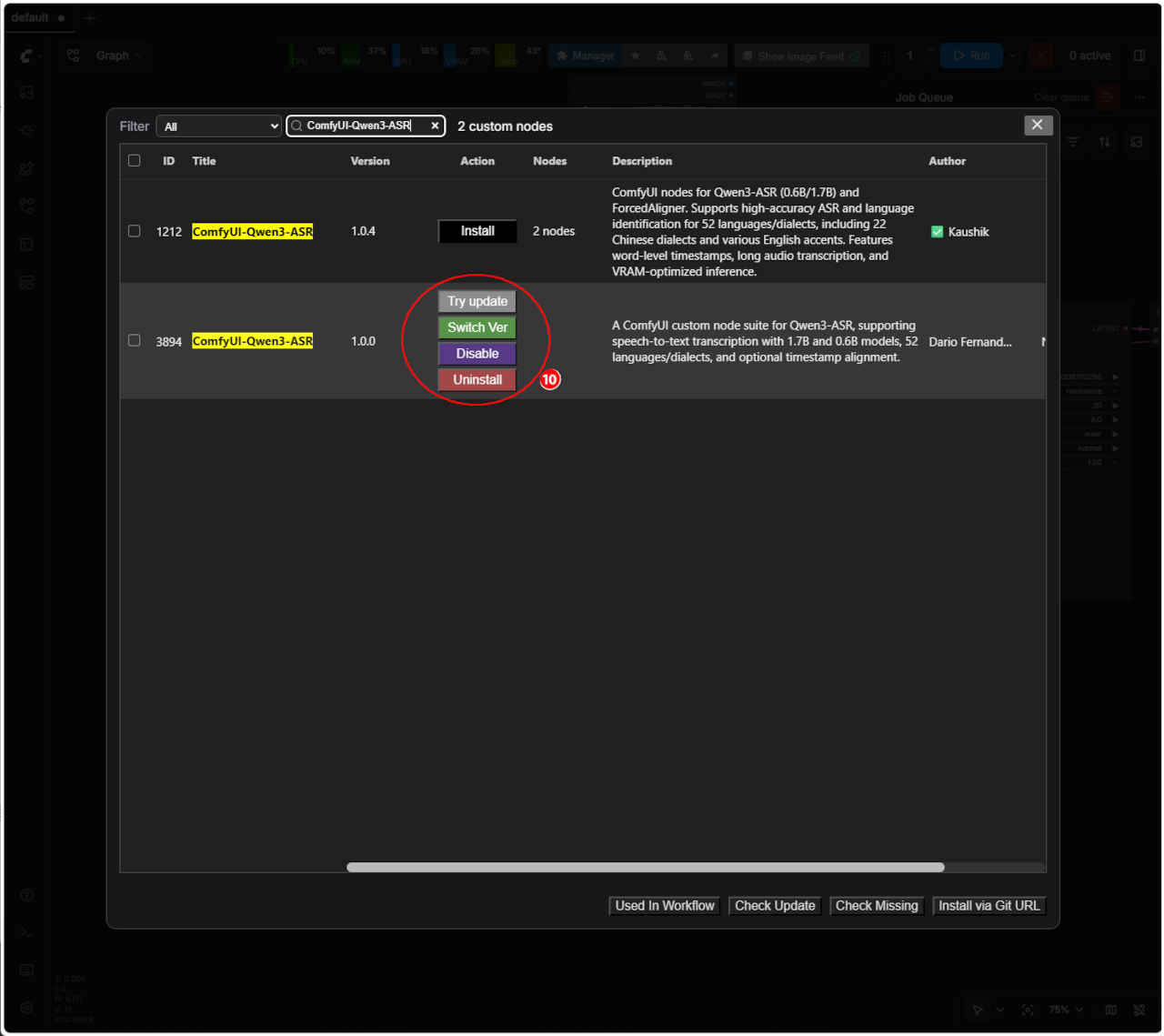Open ComfyUI-Qwen3-ASR title link, row 3894

(253, 341)
